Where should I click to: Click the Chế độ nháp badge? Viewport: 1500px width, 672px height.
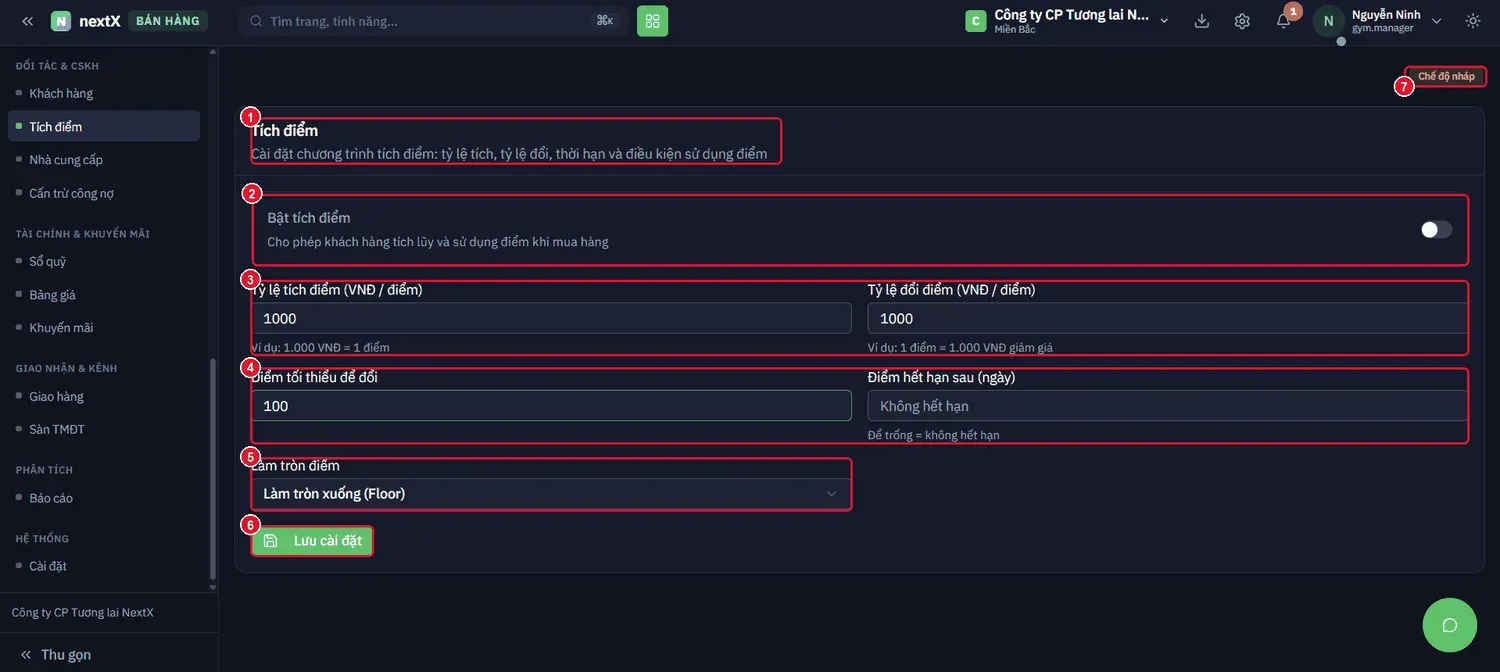coord(1446,77)
